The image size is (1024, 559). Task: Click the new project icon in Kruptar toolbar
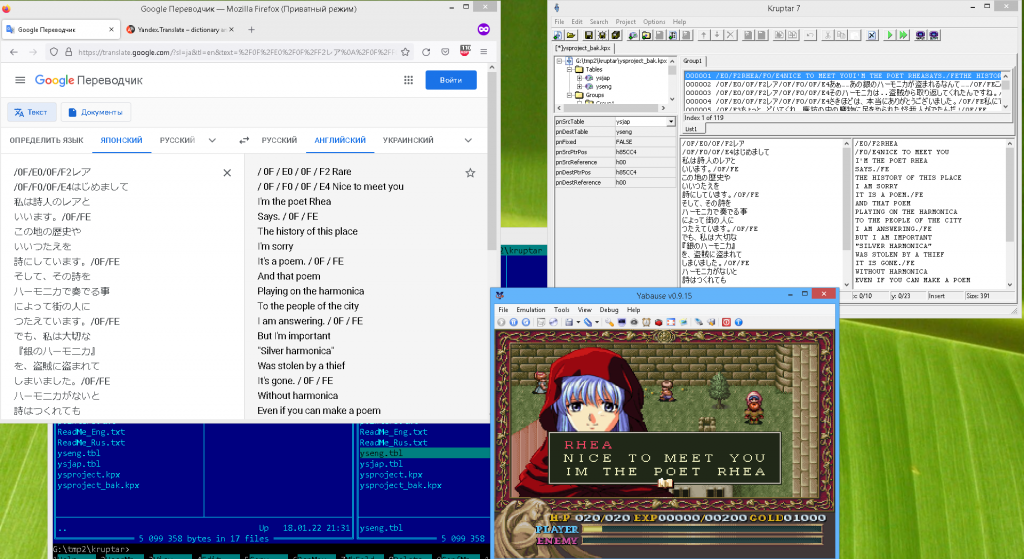click(557, 35)
